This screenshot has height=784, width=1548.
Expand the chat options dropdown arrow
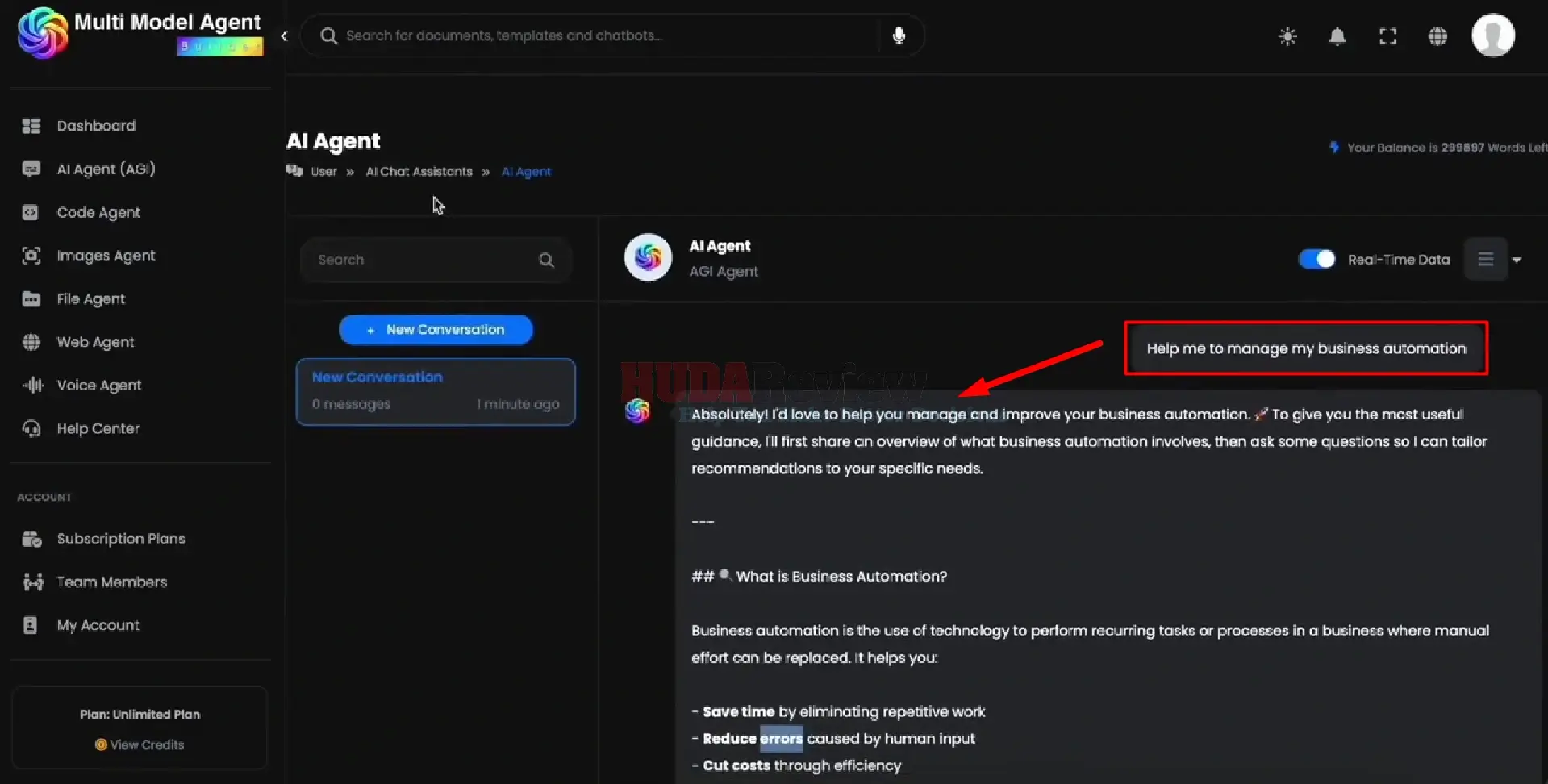[x=1517, y=260]
